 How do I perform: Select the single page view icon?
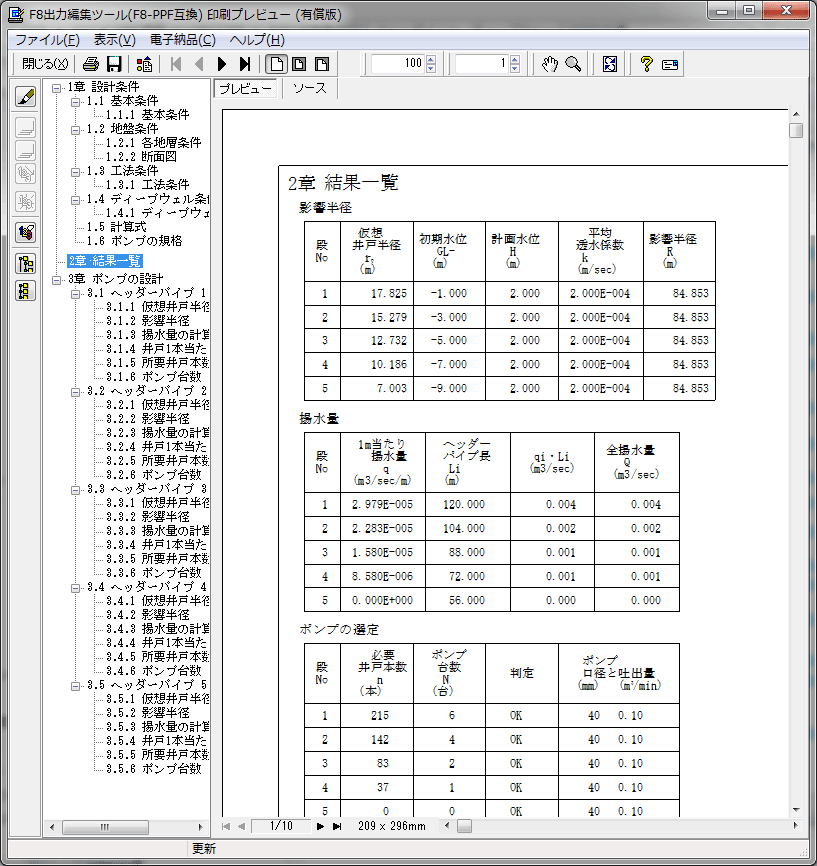pos(276,64)
